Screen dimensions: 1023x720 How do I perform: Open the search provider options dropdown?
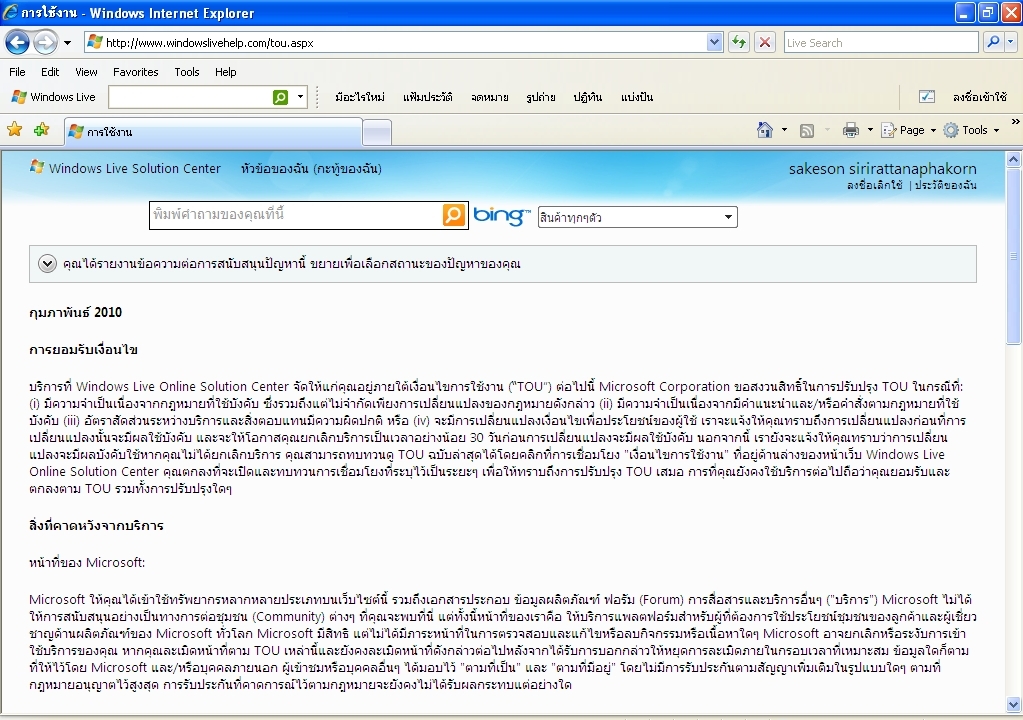click(x=1011, y=43)
